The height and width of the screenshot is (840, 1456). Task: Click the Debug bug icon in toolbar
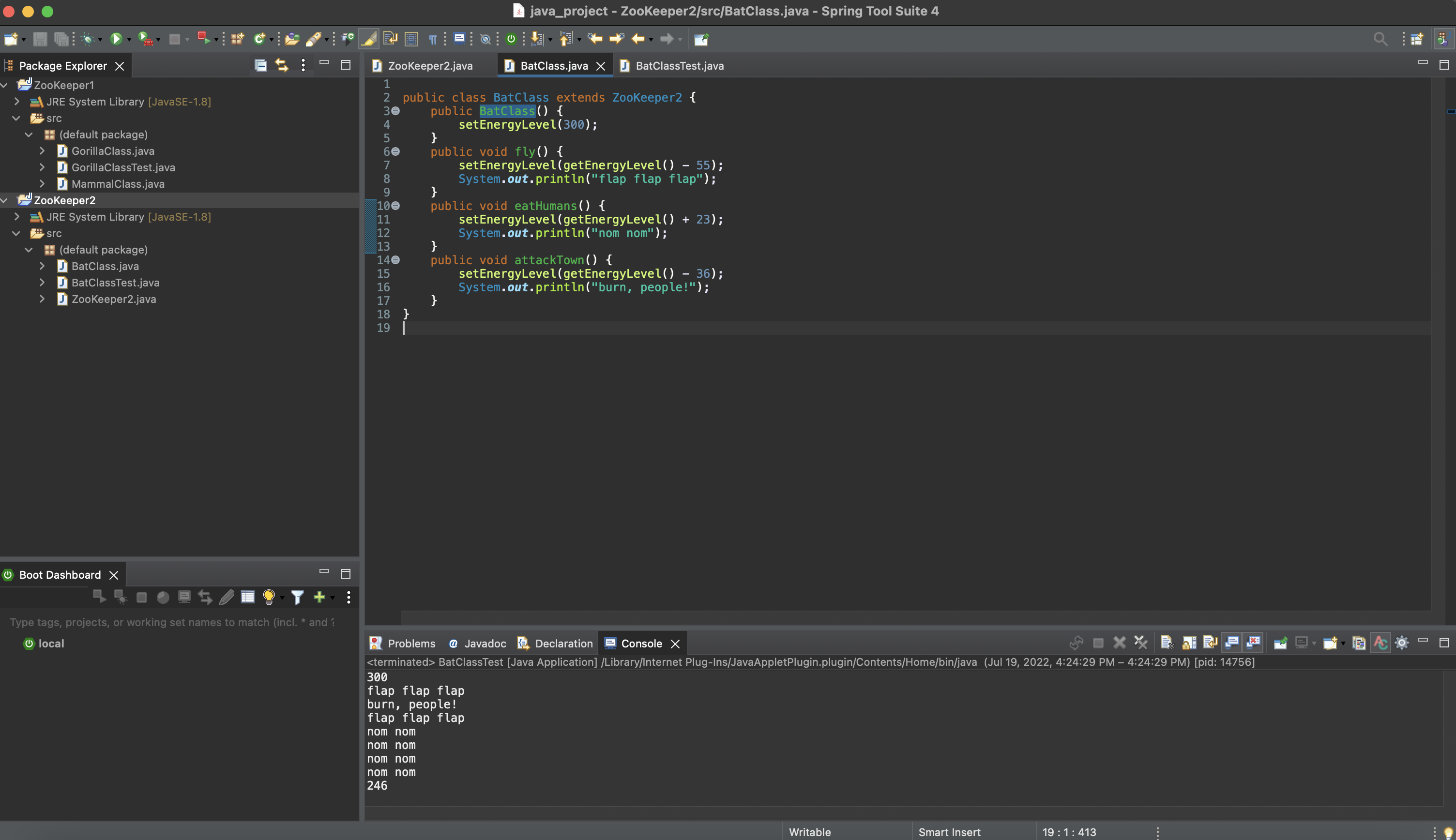pos(88,39)
